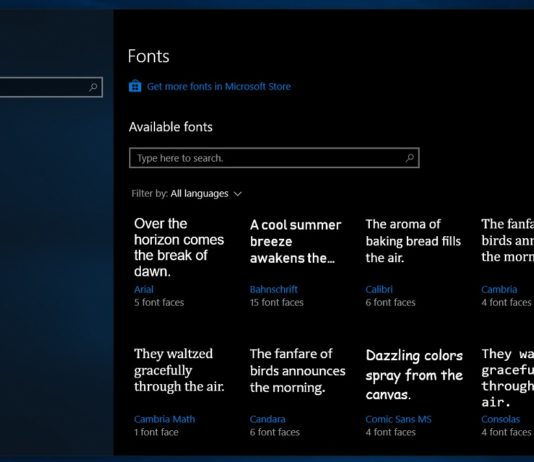Viewport: 534px width, 462px height.
Task: Click '6 font faces' under Candara
Action: click(274, 432)
